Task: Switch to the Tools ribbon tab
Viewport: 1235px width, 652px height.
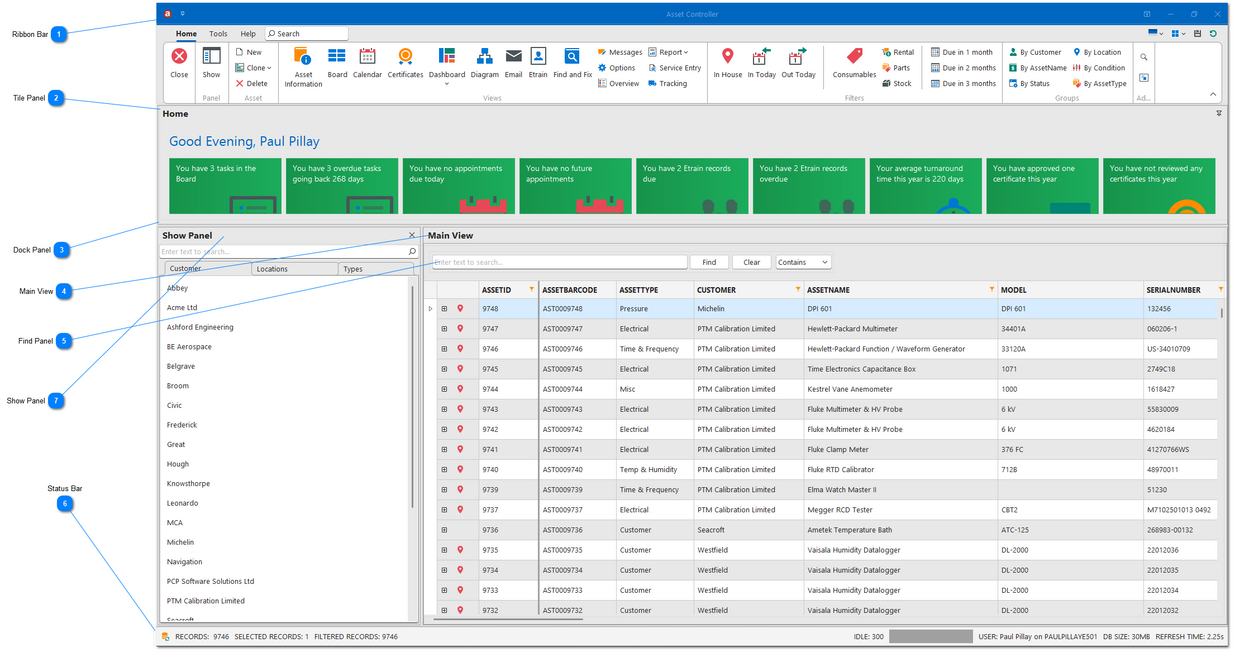Action: (x=218, y=34)
